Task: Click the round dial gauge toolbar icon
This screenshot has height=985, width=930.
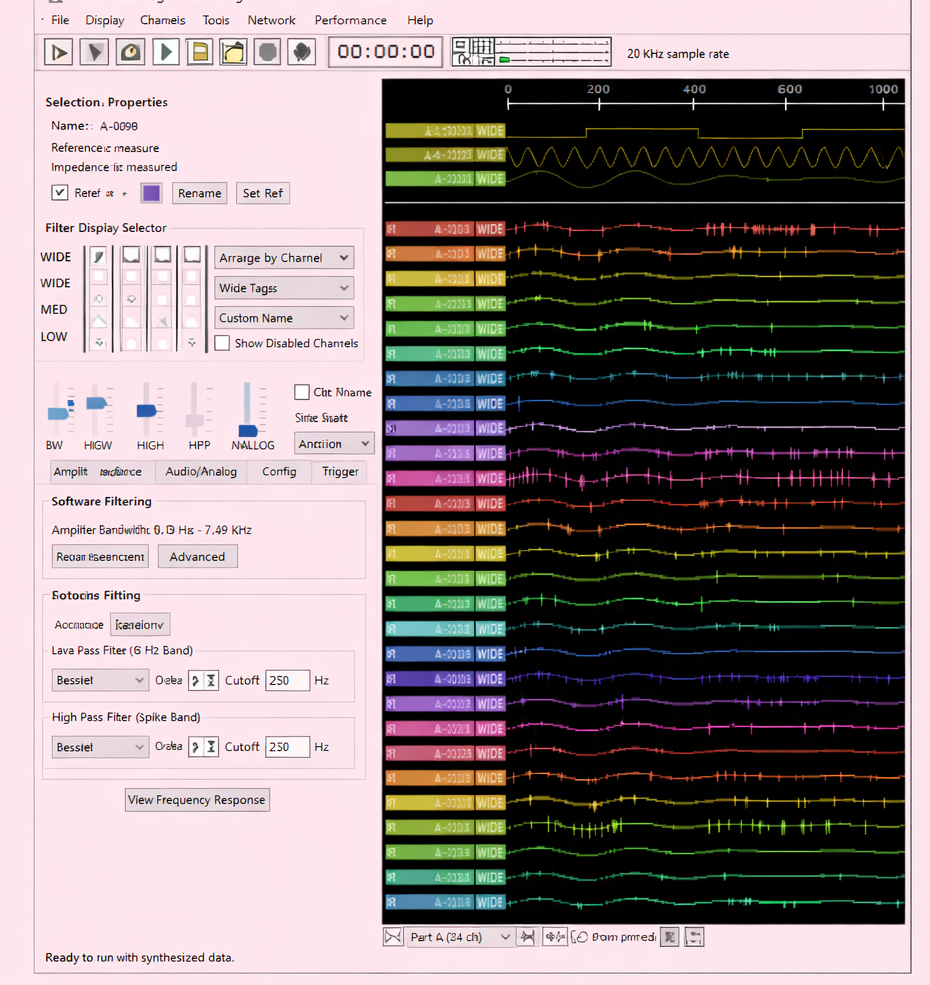Action: 129,52
